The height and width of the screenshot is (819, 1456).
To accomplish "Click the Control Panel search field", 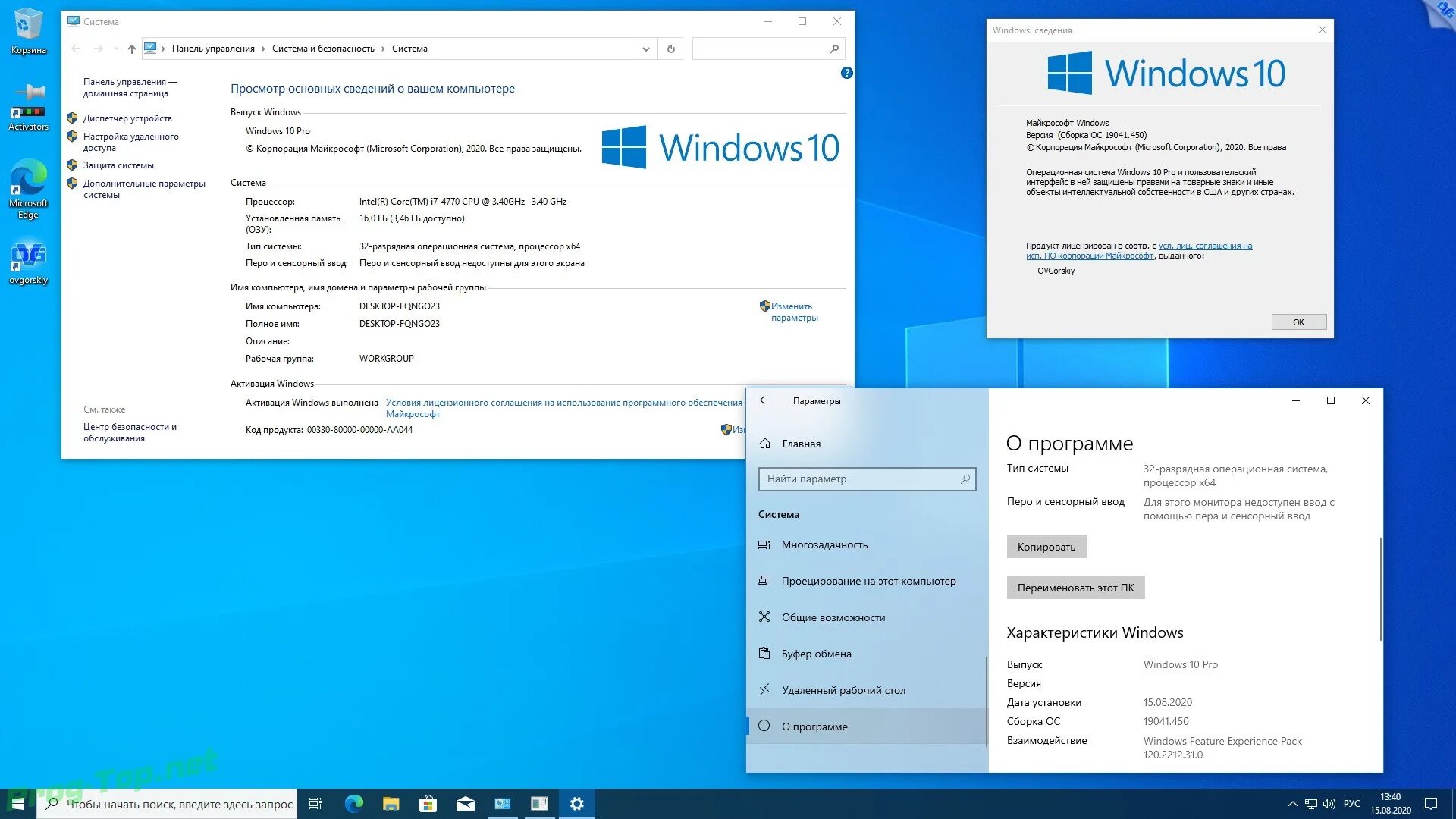I will (767, 49).
